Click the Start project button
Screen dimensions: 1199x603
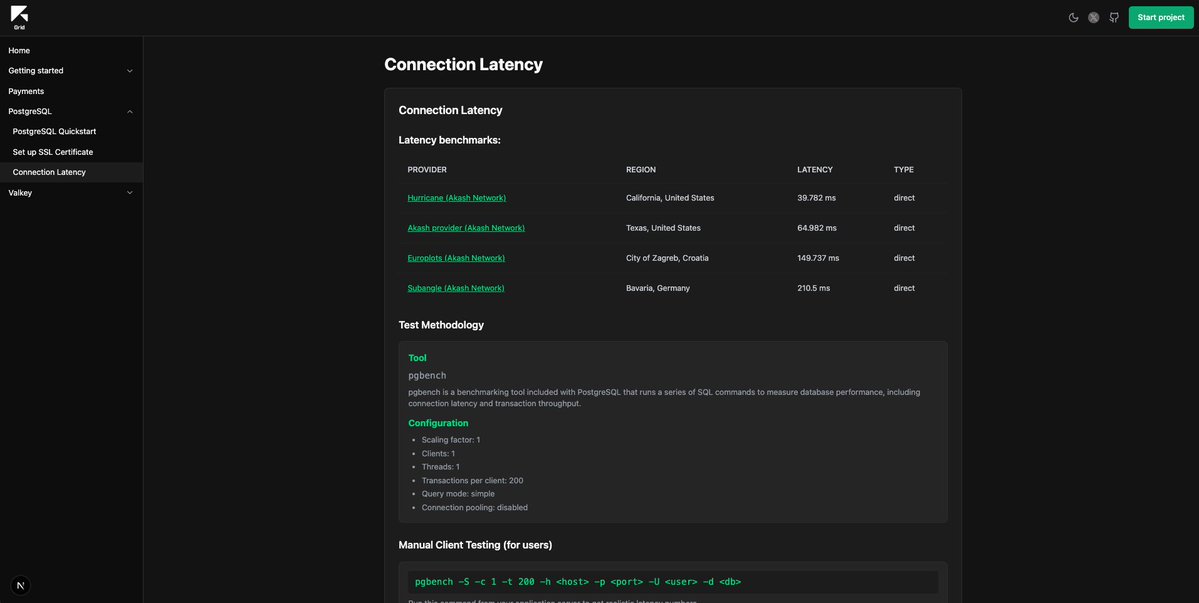[x=1161, y=18]
